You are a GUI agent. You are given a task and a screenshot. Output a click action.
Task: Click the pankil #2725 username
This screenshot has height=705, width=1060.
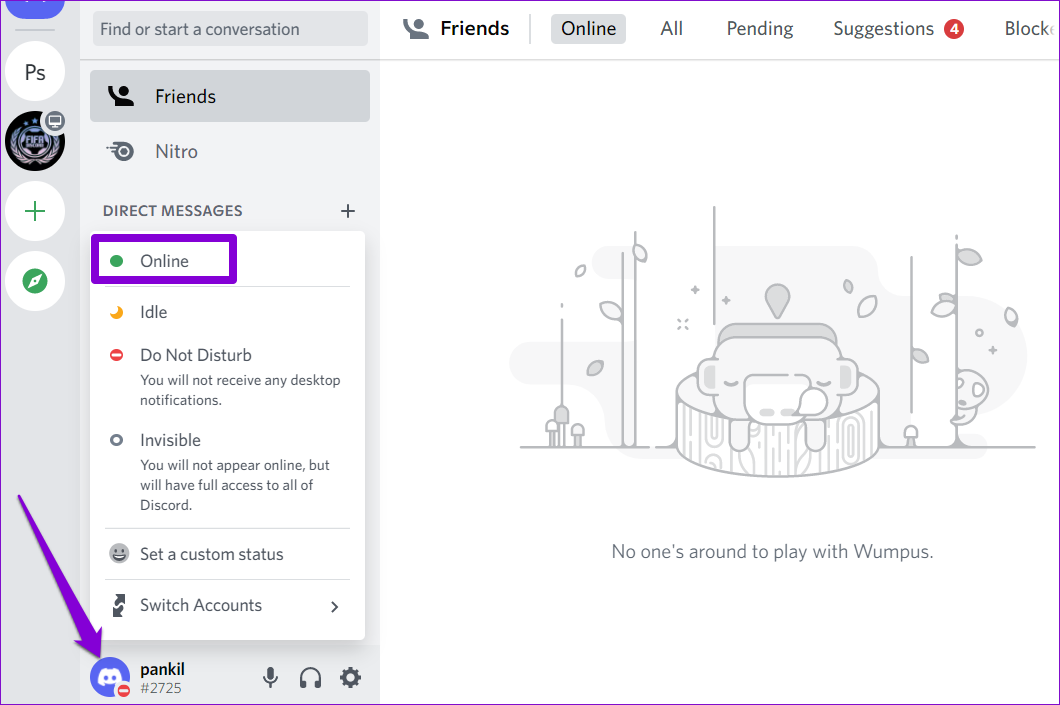tap(162, 678)
